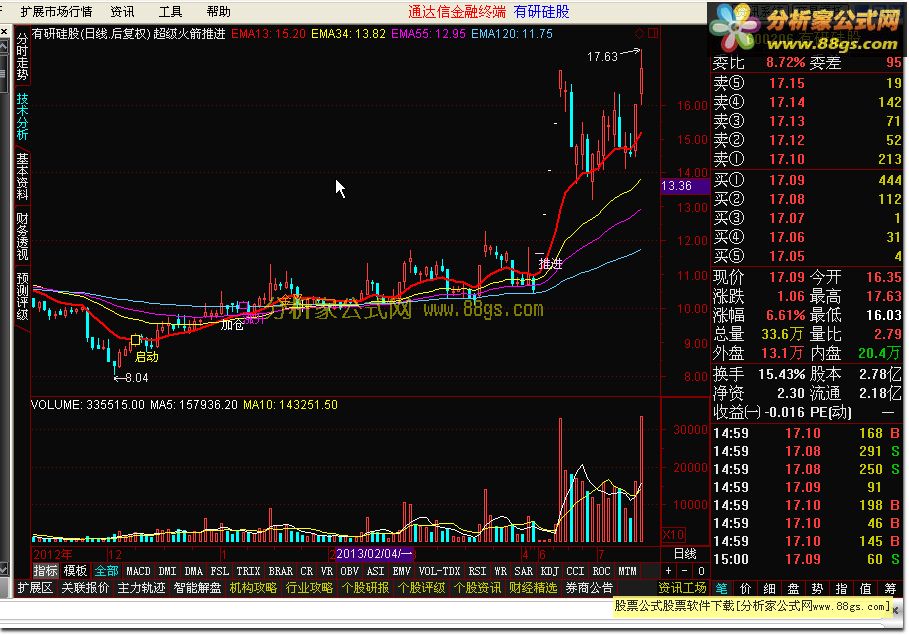The width and height of the screenshot is (909, 635).
Task: Open the 行业攻略 link
Action: 310,587
